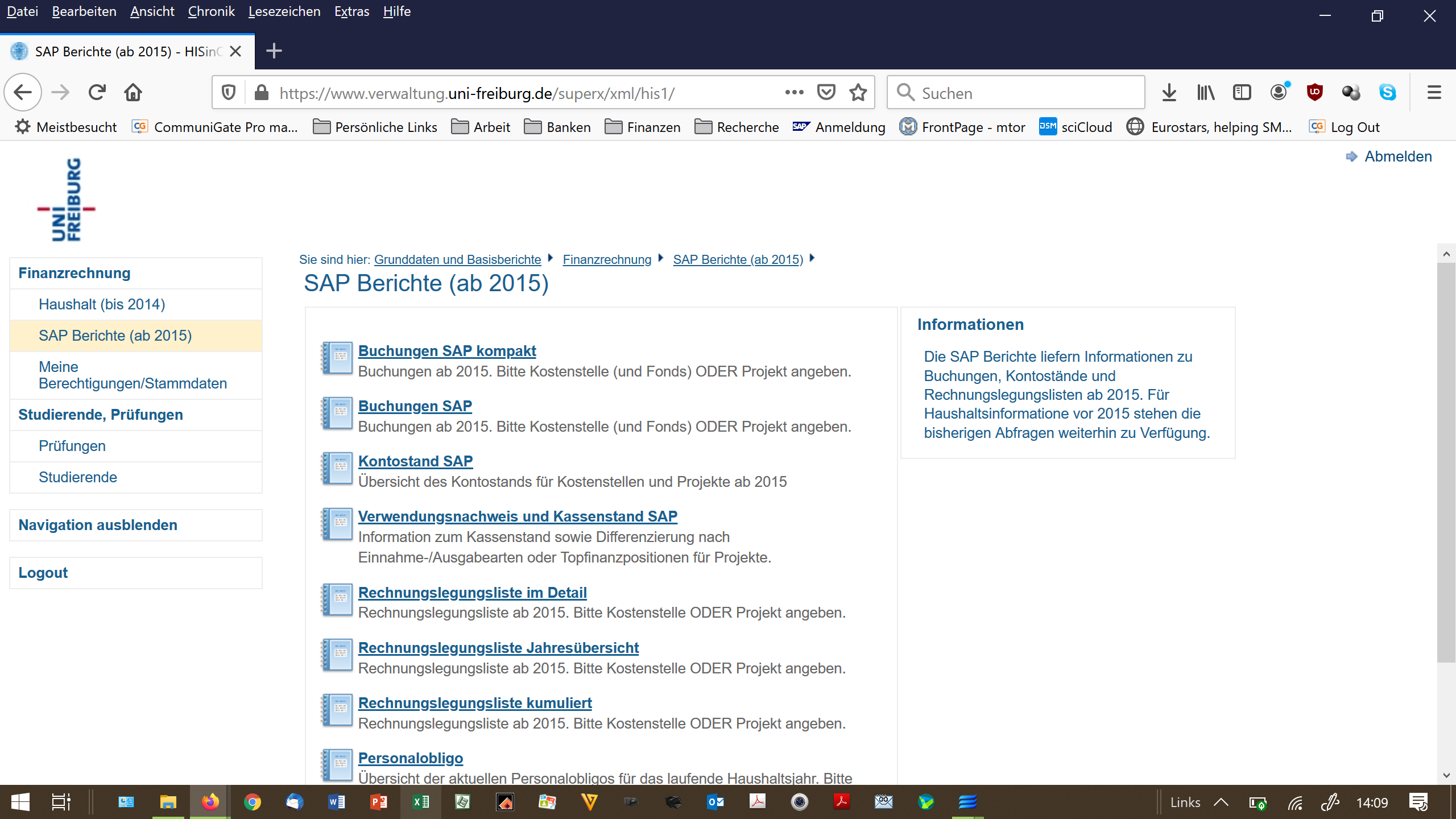
Task: Click Navigation ausblenden
Action: [x=136, y=525]
